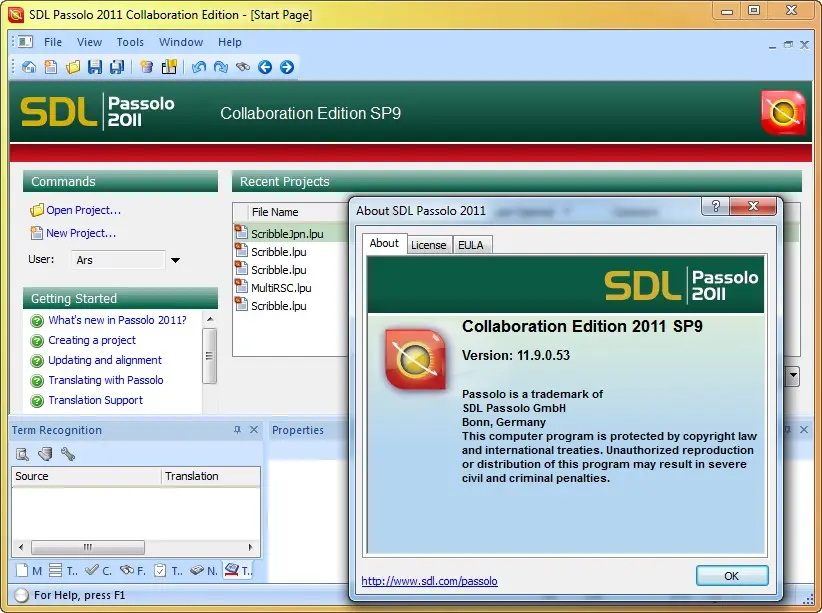822x613 pixels.
Task: Click OK in the About dialog
Action: click(732, 576)
